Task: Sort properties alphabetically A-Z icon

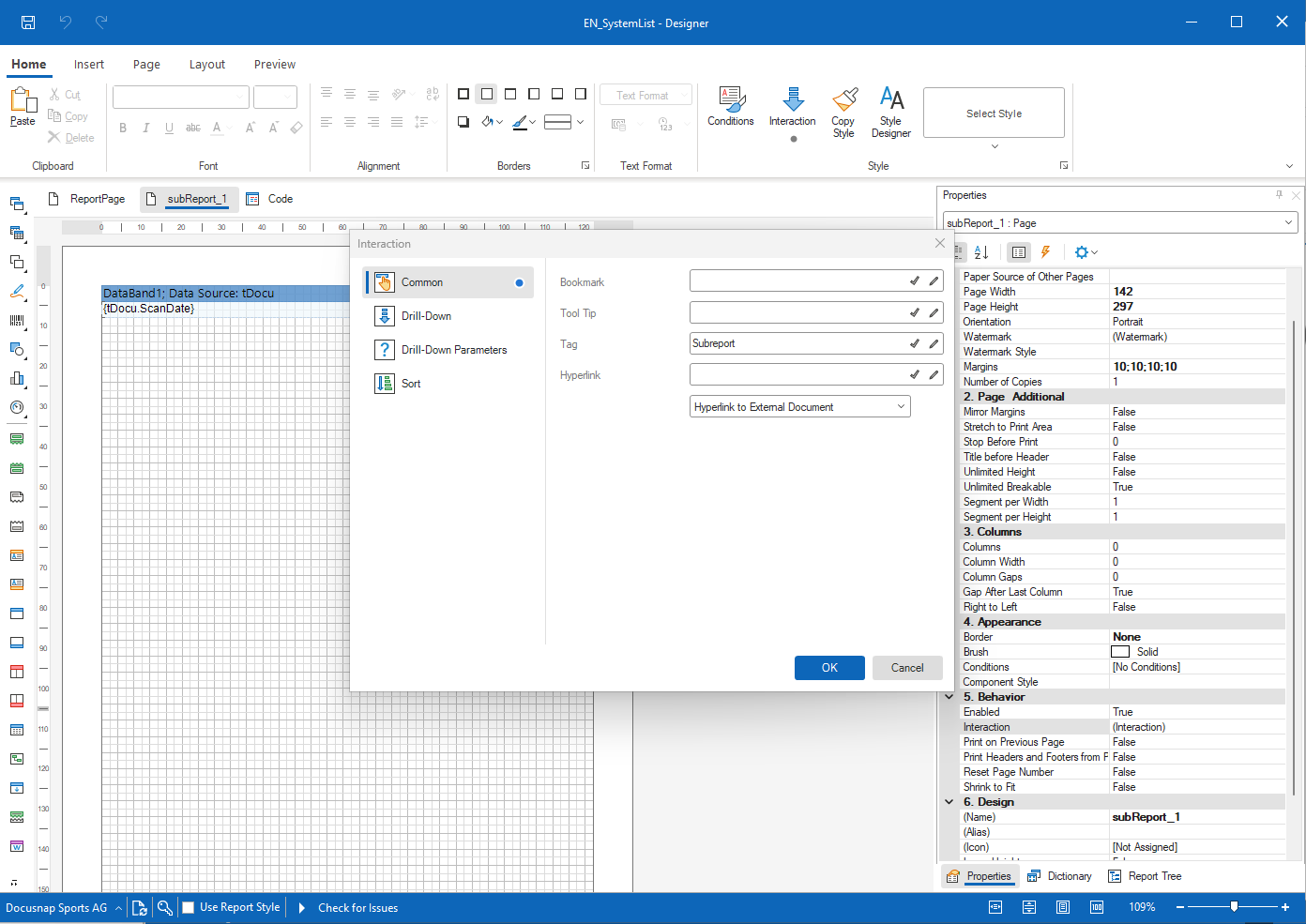Action: coord(982,252)
